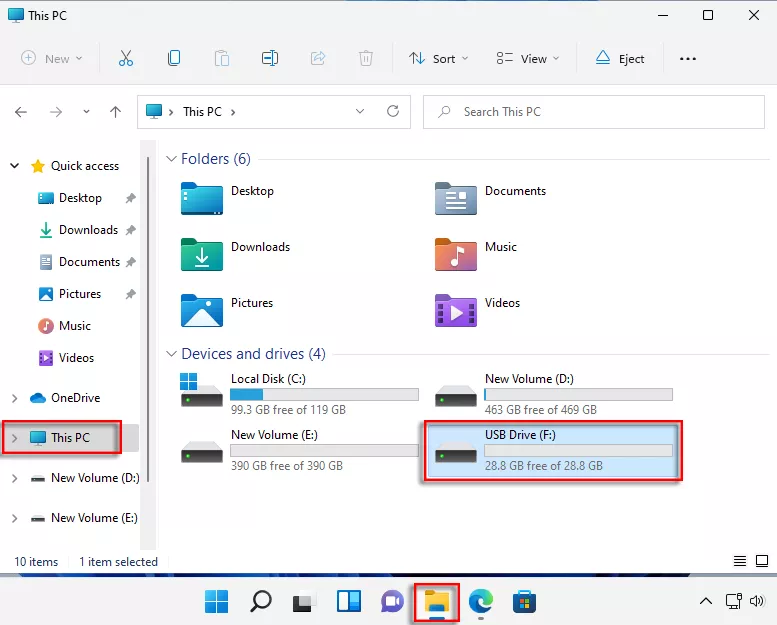Click the Eject button for the drive
The height and width of the screenshot is (625, 777).
(x=620, y=58)
